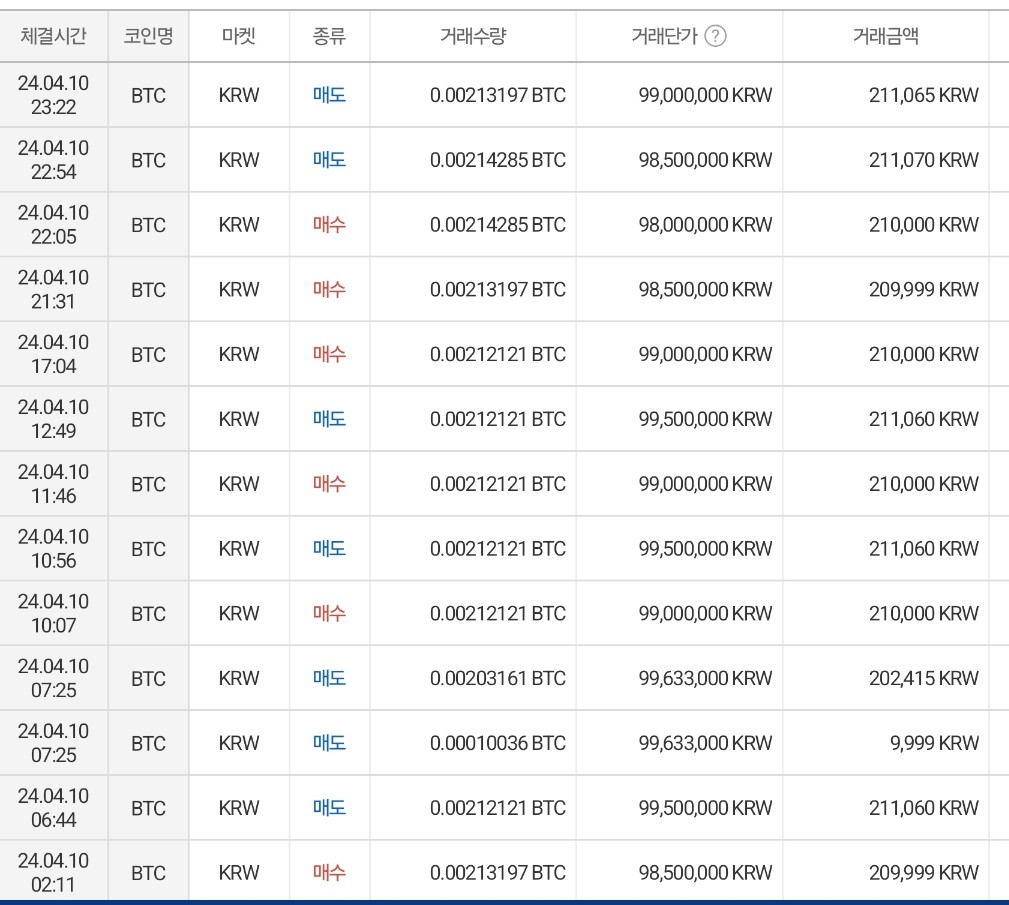Image resolution: width=1009 pixels, height=905 pixels.
Task: Click 매수 in the 17:04 row
Action: [329, 354]
